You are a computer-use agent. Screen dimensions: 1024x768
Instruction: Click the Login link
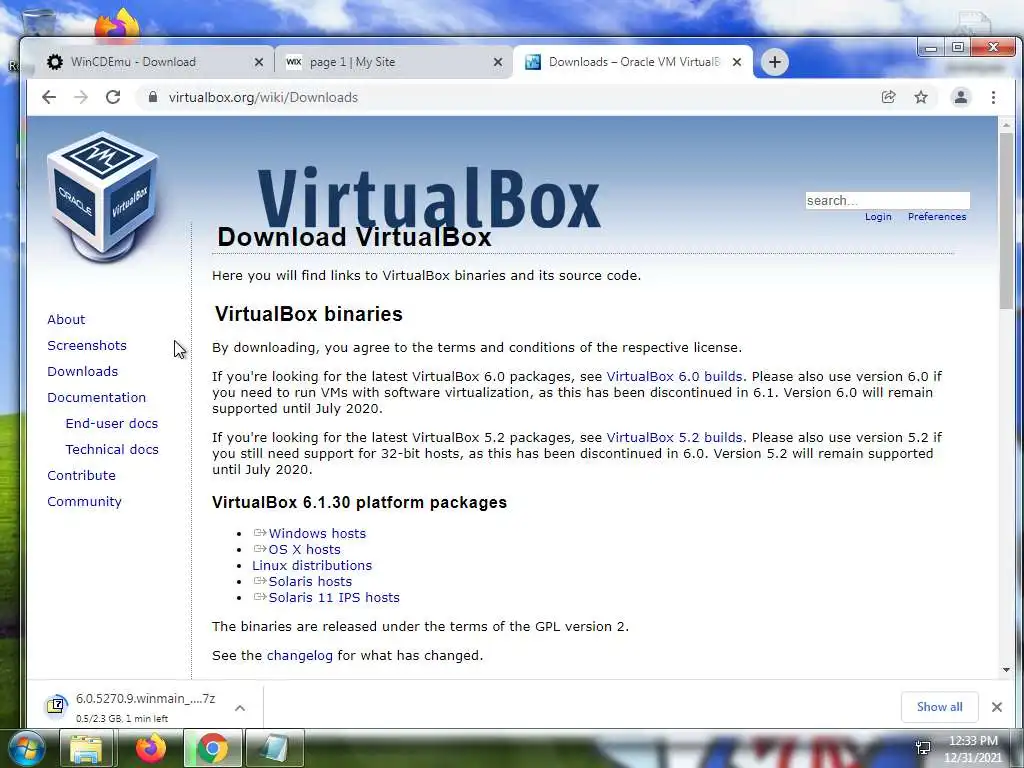tap(878, 217)
